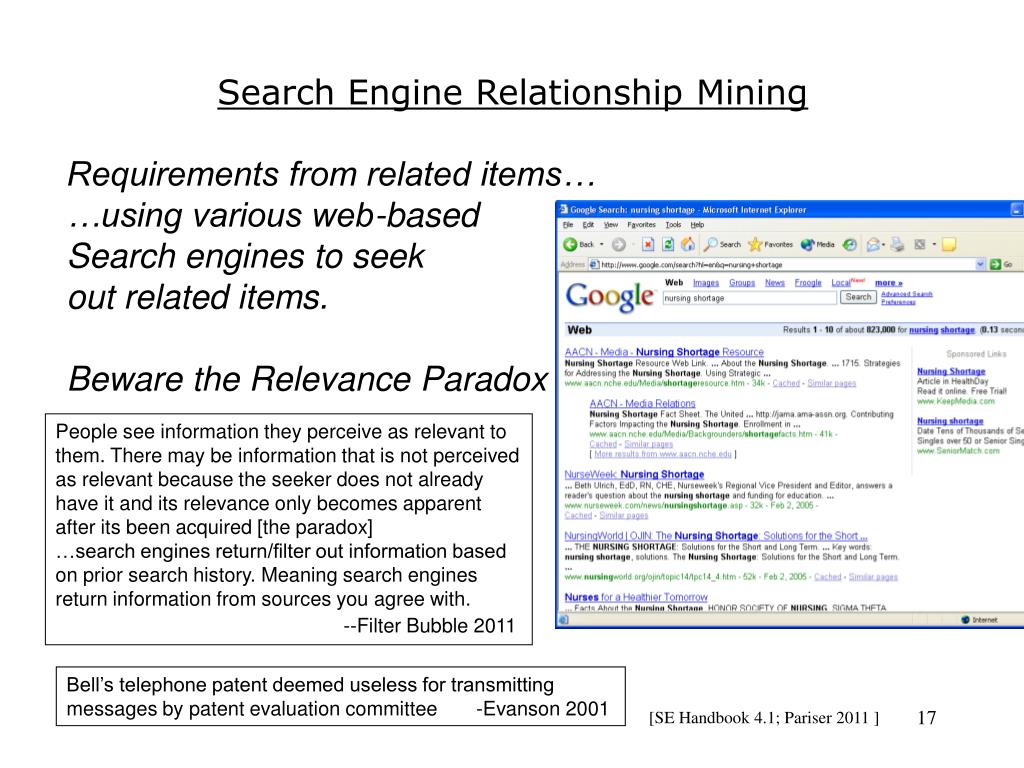
Task: Click the Mail envelope icon
Action: click(x=872, y=245)
